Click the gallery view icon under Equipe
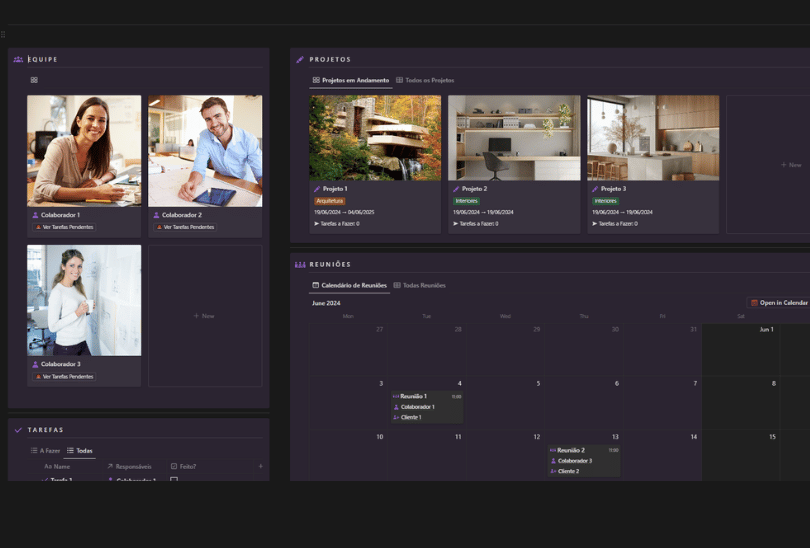 34,80
